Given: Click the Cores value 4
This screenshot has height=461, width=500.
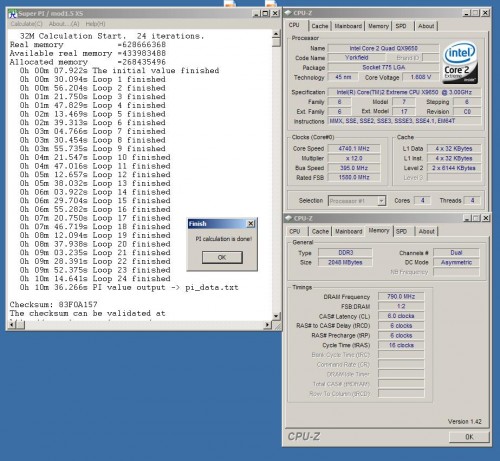Looking at the screenshot, I should click(422, 200).
